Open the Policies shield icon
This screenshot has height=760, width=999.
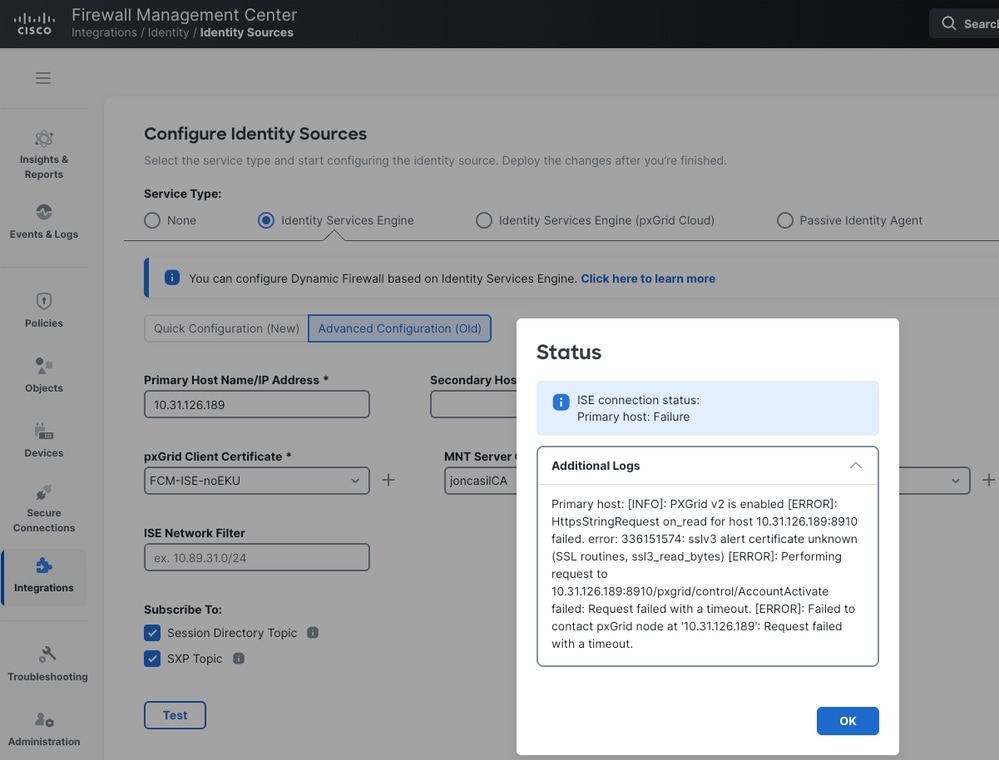(x=44, y=301)
